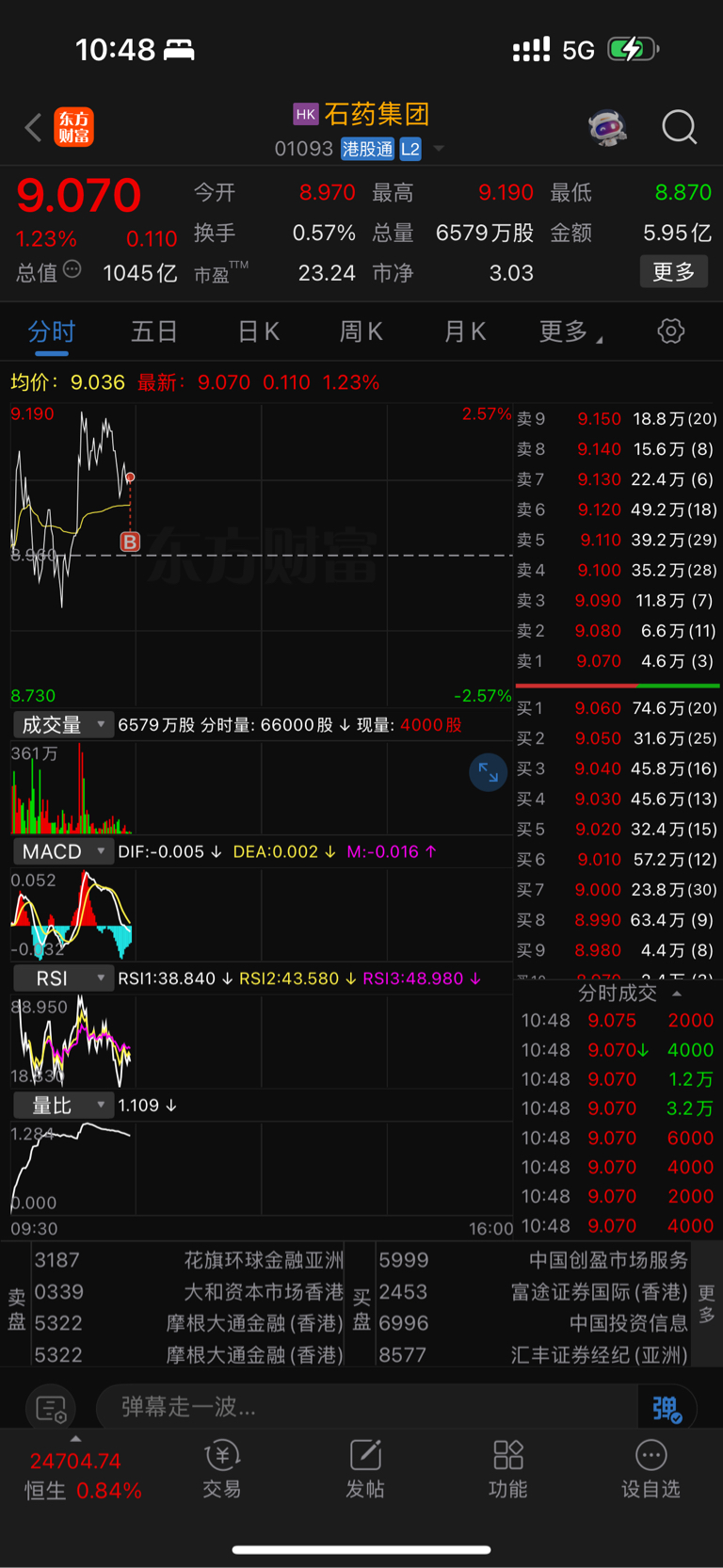This screenshot has width=723, height=1568.
Task: Tap seller broker 花旗环球金融亚洲
Action: tap(188, 1260)
